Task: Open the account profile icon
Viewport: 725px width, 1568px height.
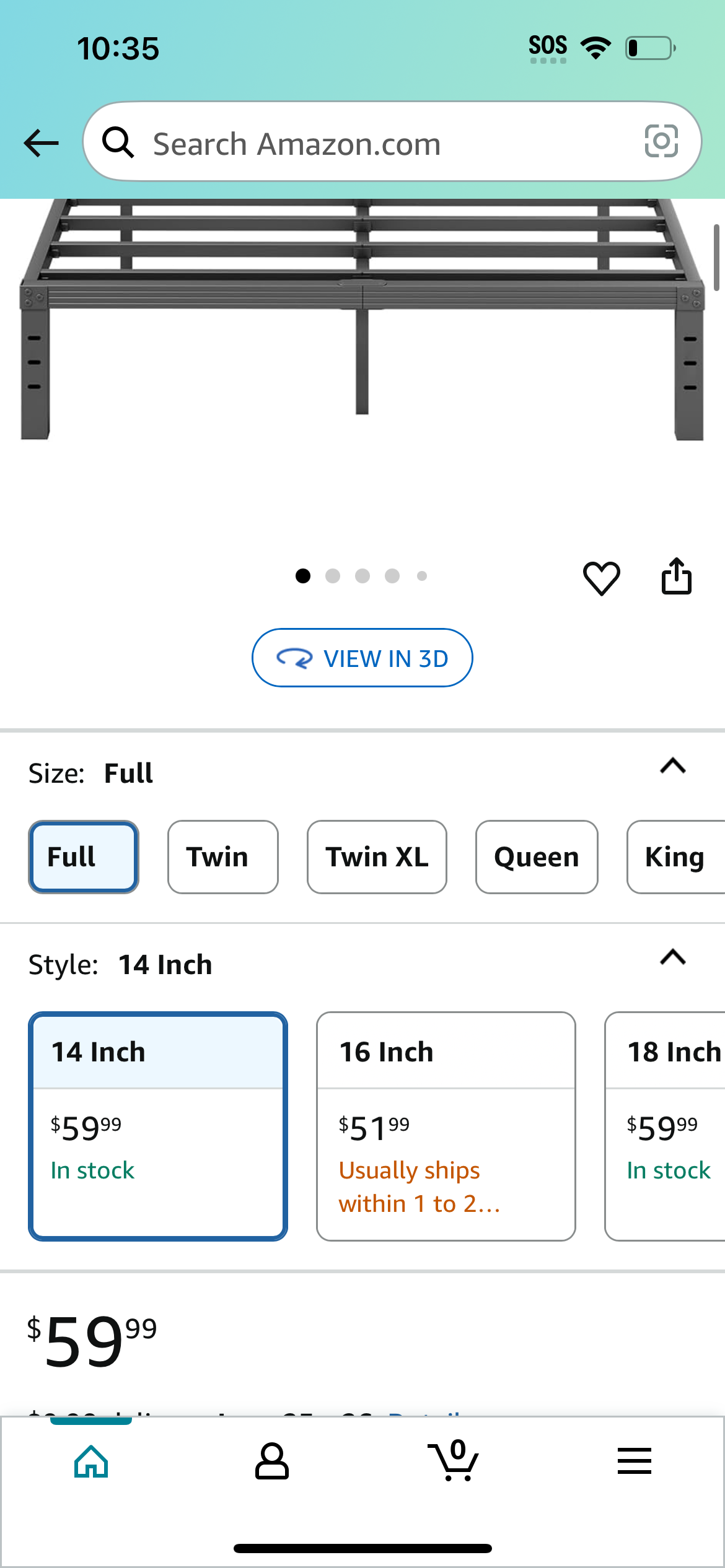Action: tap(272, 1461)
